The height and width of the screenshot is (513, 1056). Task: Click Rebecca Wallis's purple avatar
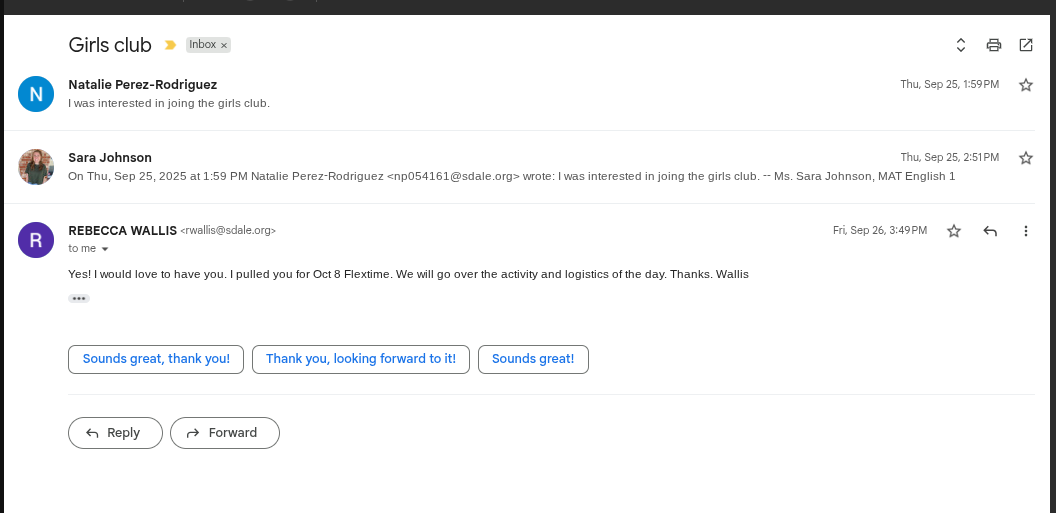[36, 240]
